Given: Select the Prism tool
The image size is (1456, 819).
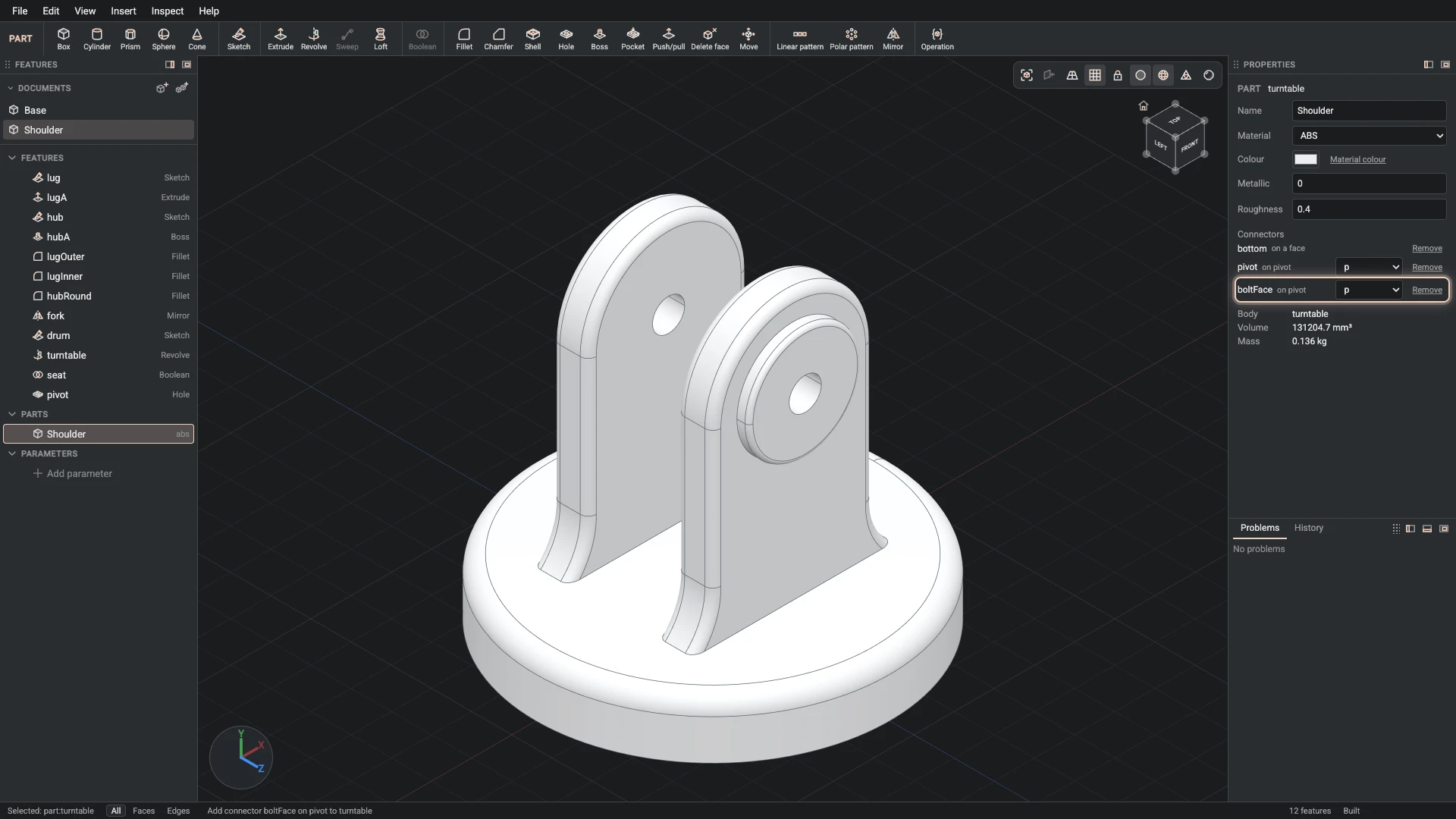Looking at the screenshot, I should pyautogui.click(x=130, y=39).
